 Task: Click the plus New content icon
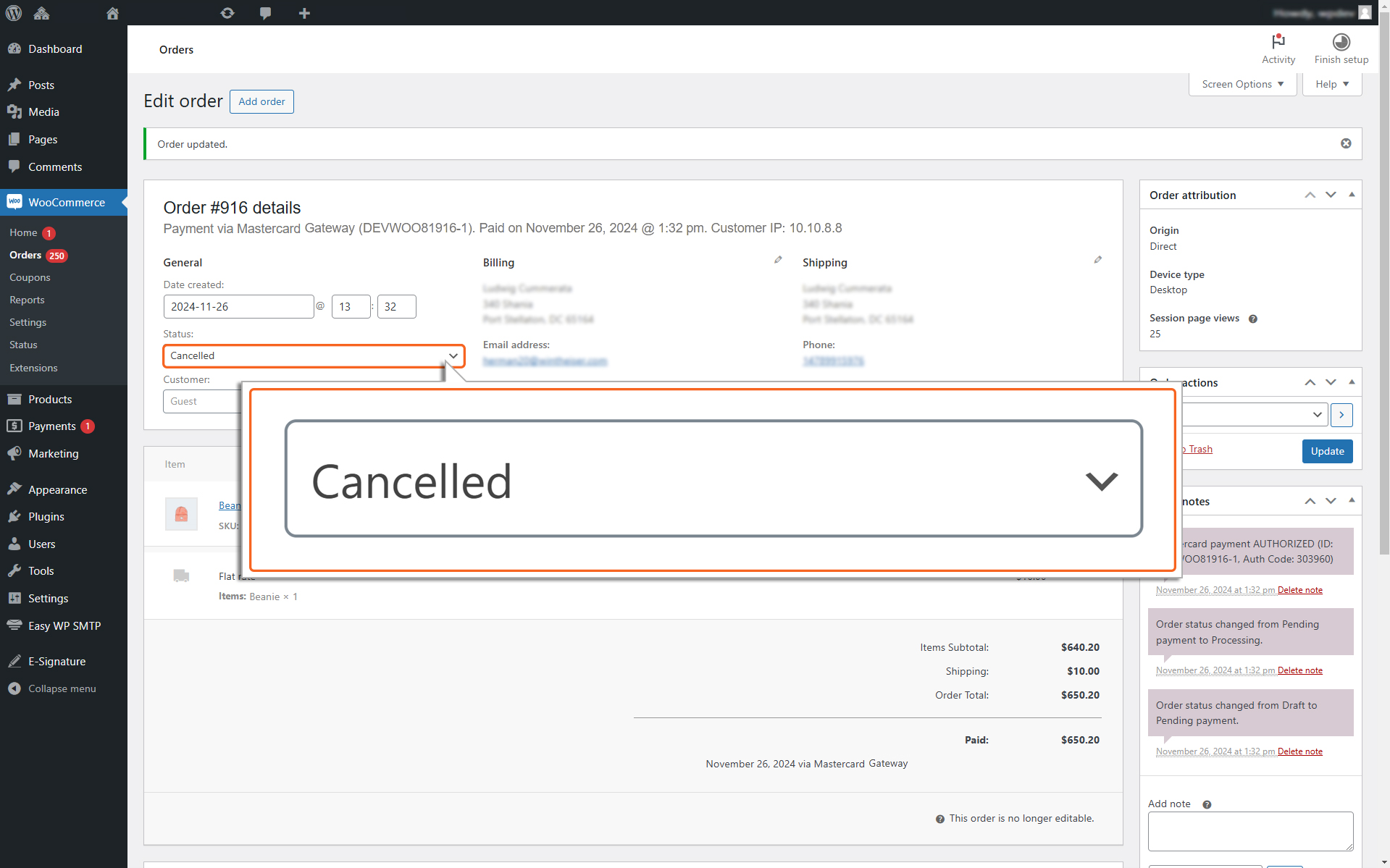click(x=304, y=13)
